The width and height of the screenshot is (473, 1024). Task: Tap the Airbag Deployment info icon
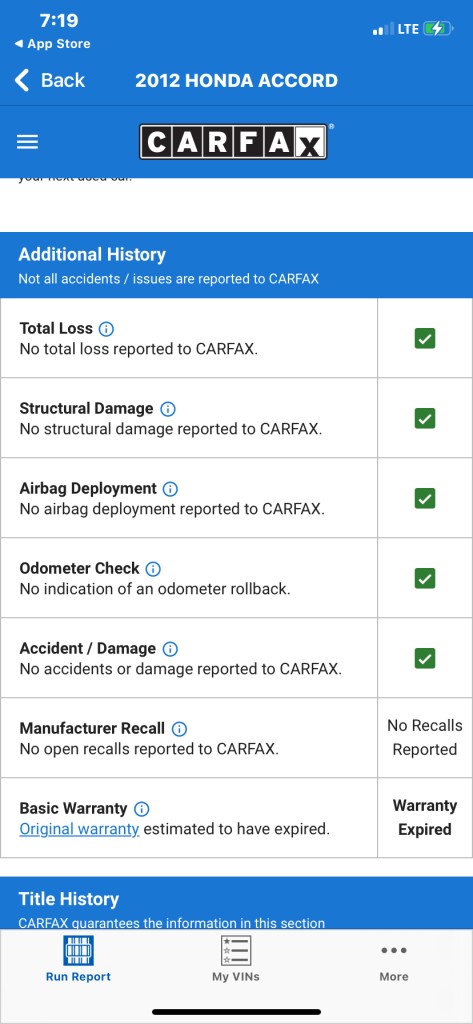[x=171, y=488]
